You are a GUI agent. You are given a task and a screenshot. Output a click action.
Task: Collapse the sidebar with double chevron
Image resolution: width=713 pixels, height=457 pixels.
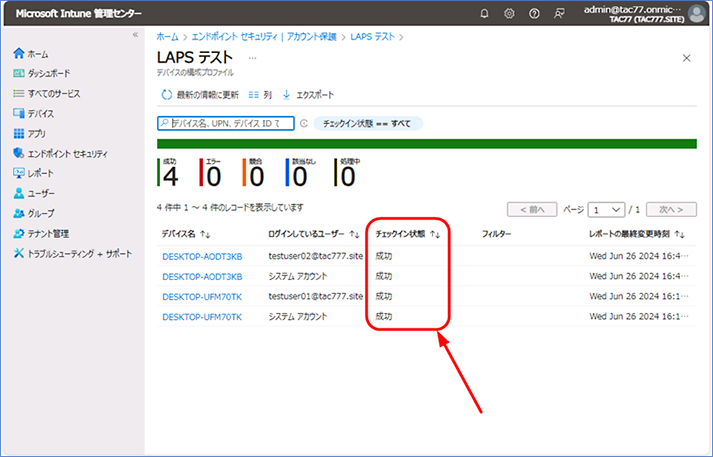[x=135, y=35]
